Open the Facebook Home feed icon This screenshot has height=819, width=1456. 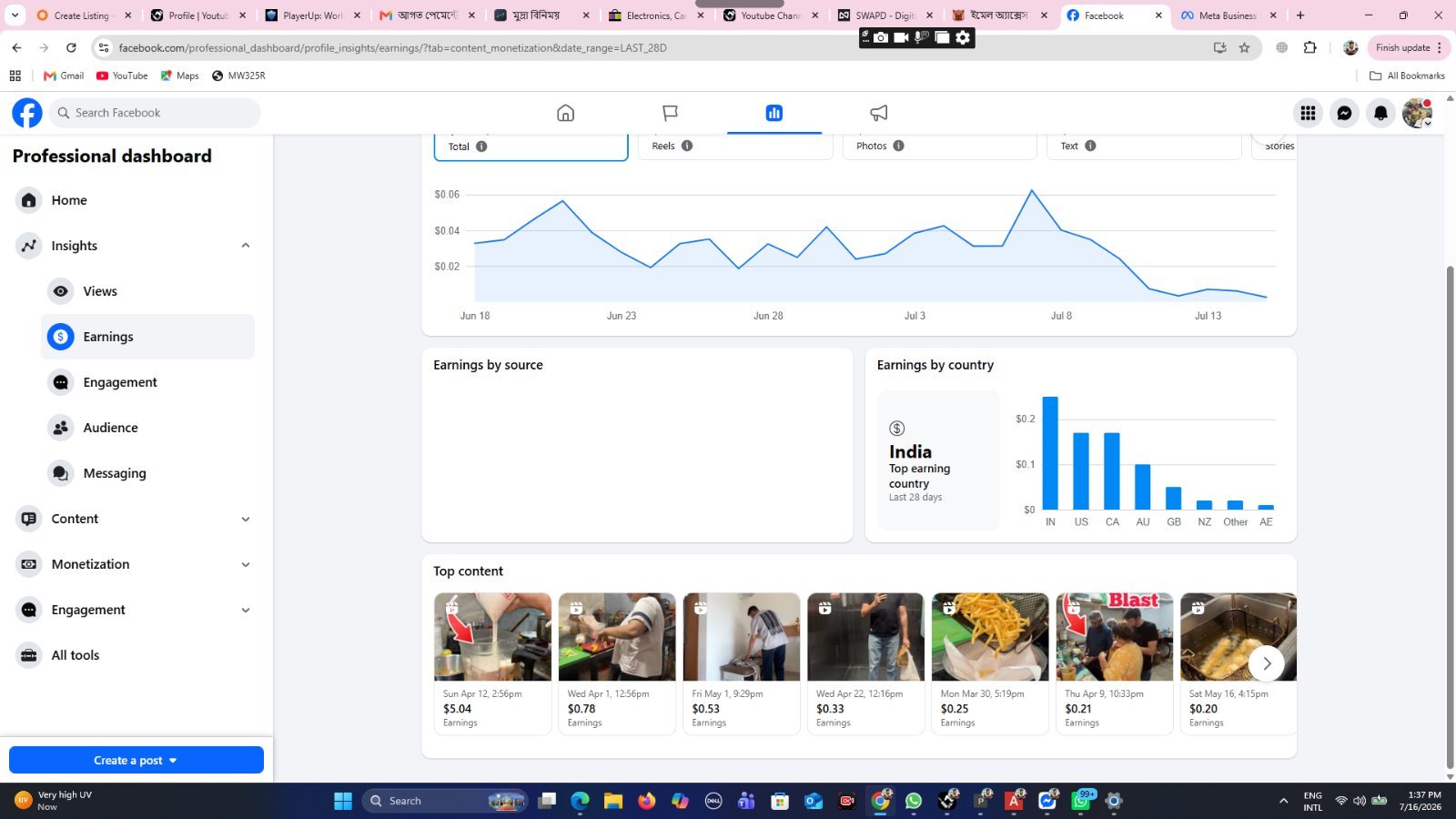click(565, 113)
